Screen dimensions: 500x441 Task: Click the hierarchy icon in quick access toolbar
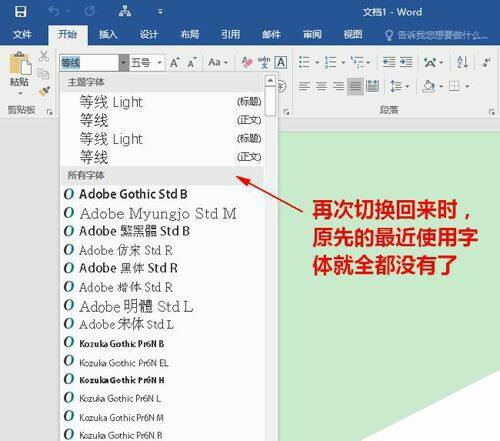[125, 11]
